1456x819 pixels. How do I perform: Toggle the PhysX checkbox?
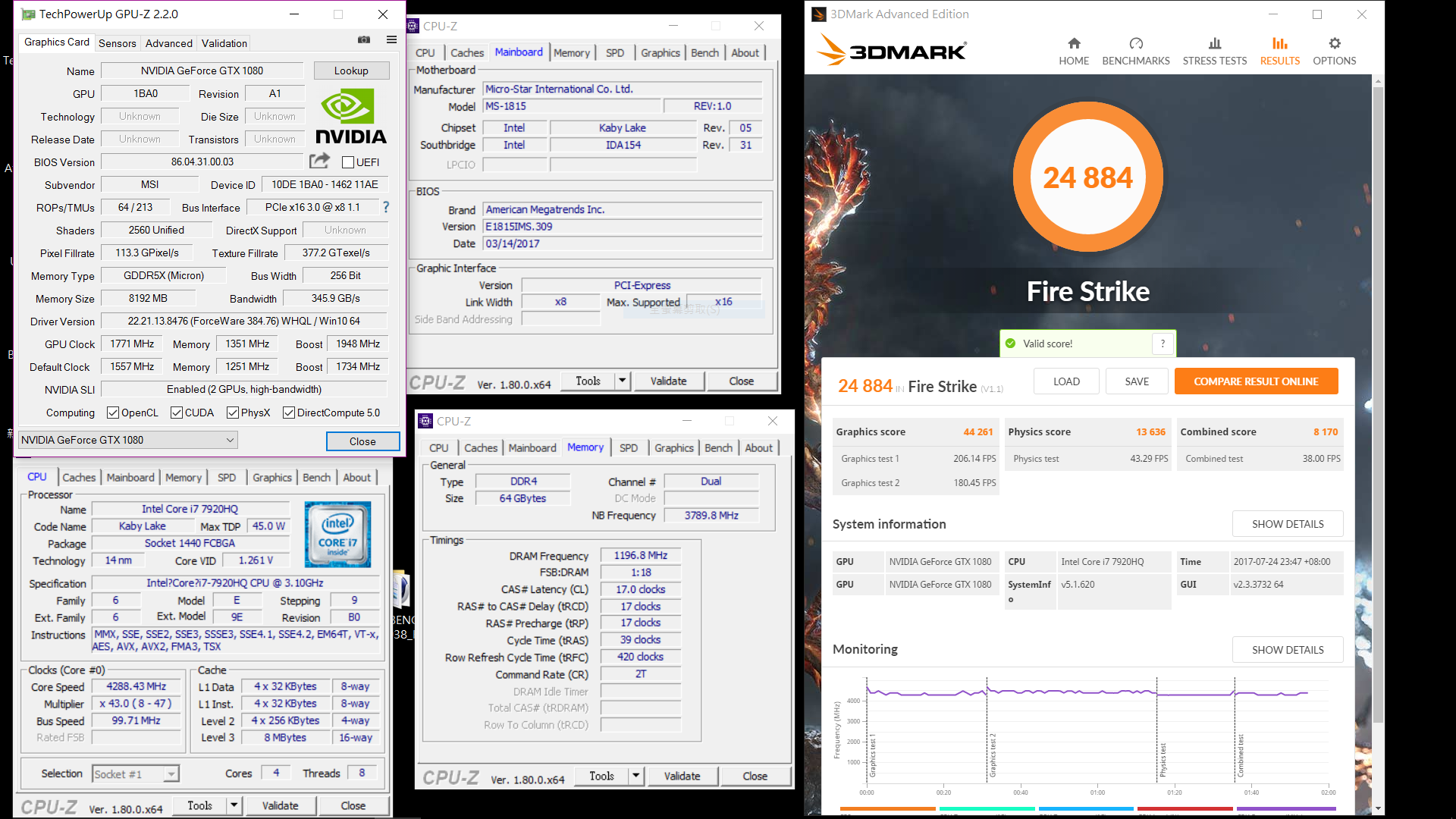(x=233, y=413)
